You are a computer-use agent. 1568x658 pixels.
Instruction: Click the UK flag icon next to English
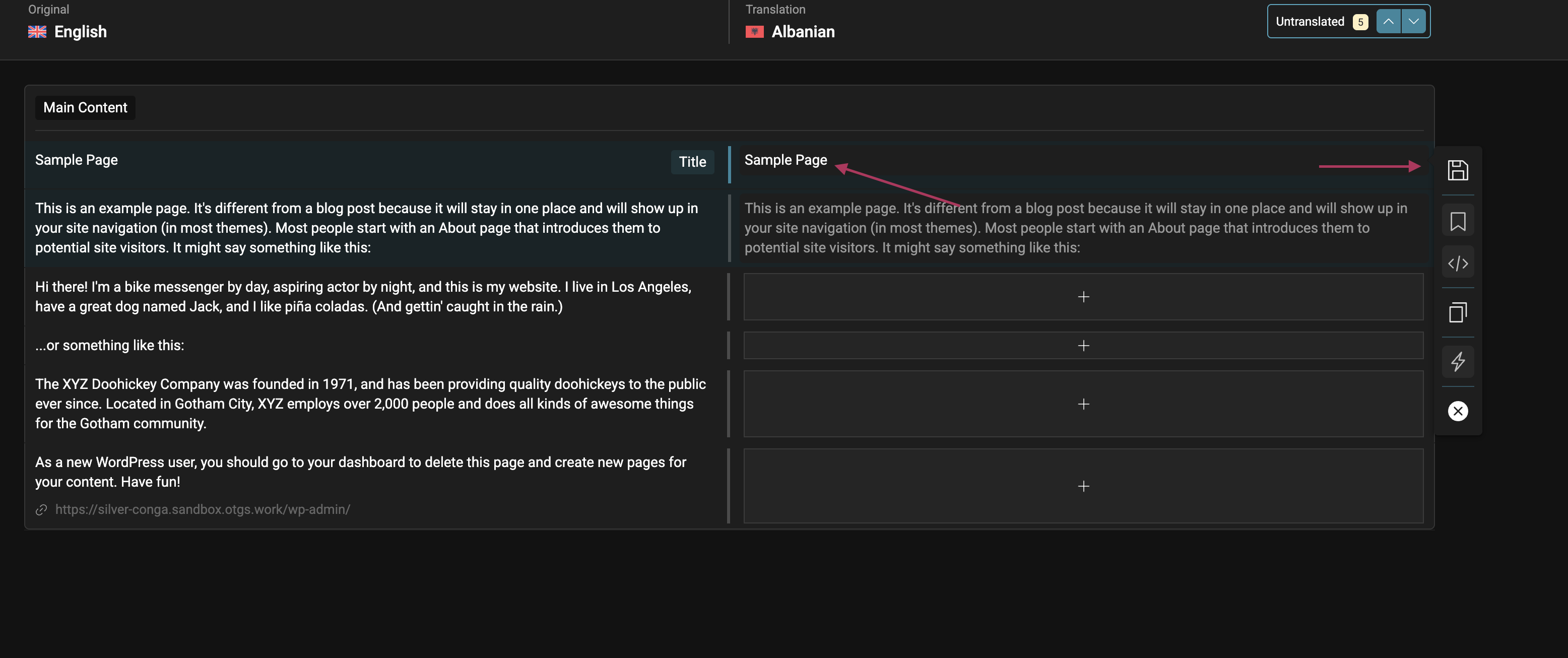[37, 32]
